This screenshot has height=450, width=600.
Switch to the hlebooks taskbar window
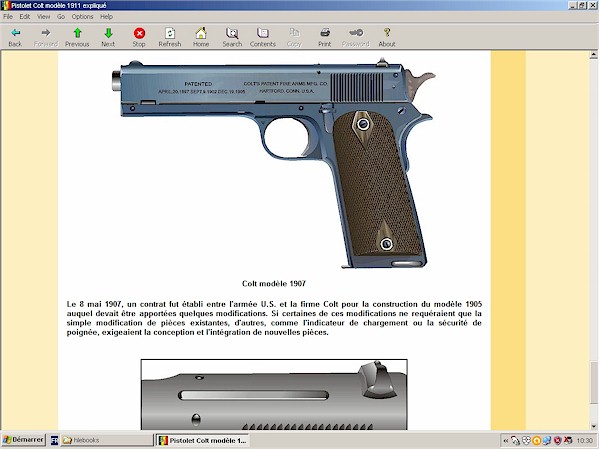(107, 440)
